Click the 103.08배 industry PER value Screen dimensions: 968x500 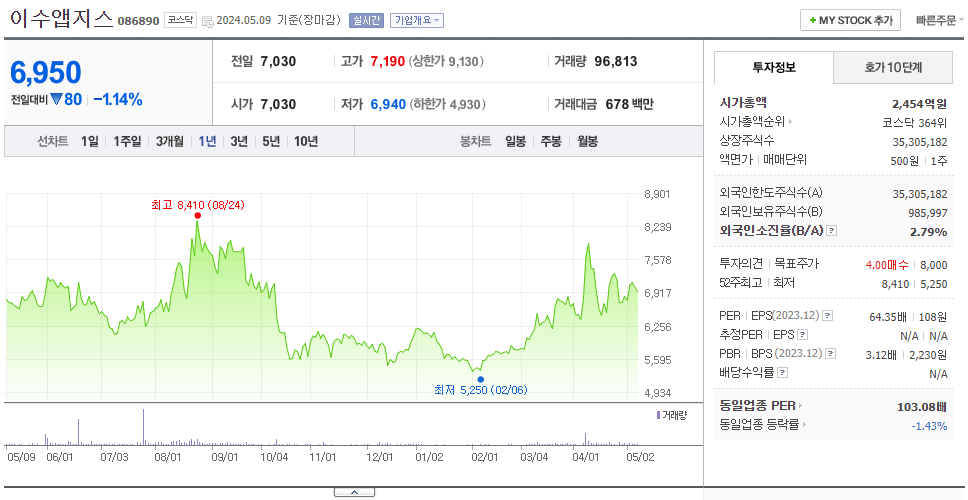coord(922,407)
